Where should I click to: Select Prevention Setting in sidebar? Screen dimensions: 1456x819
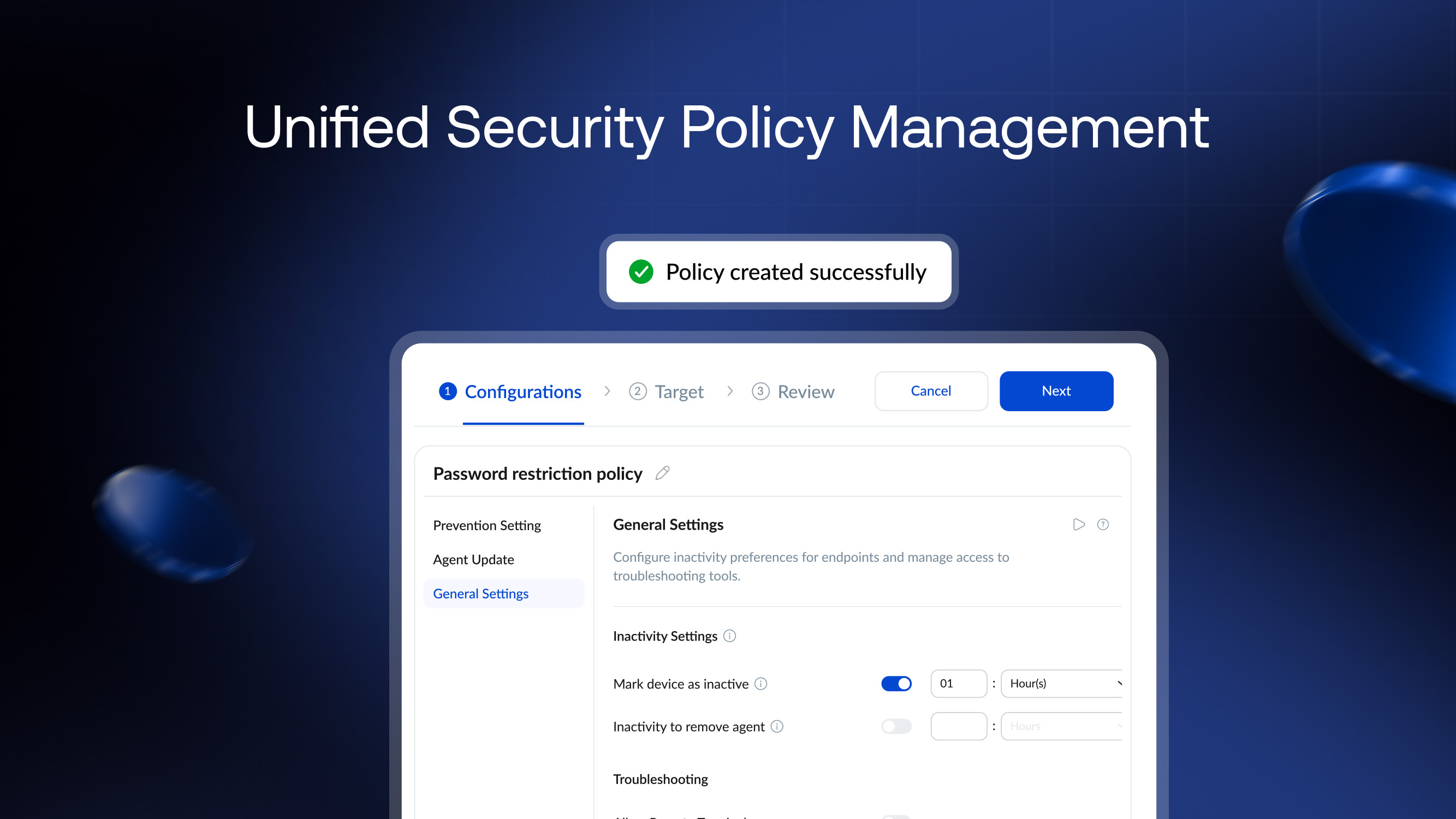click(486, 526)
